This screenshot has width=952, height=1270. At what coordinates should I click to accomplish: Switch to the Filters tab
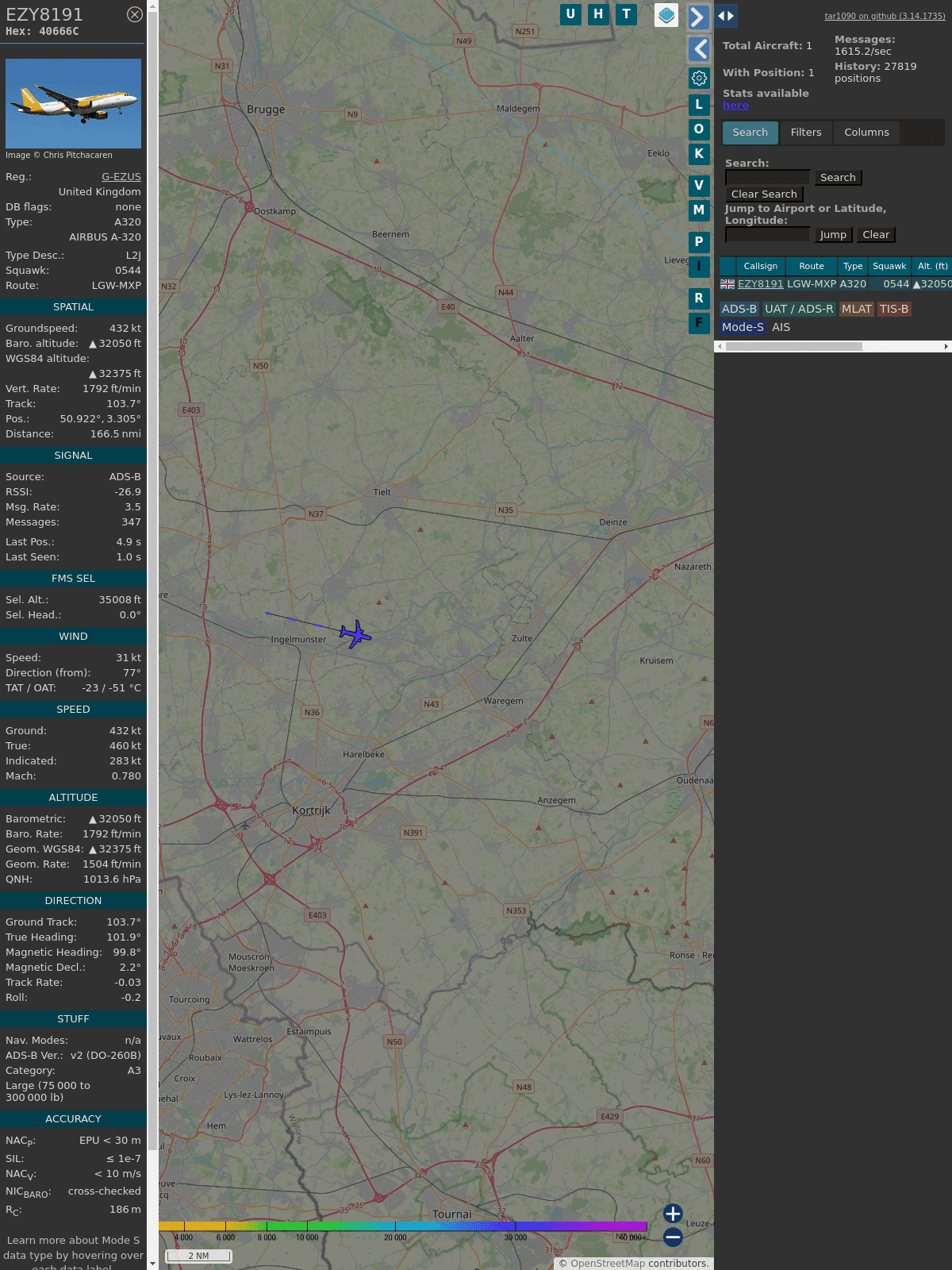pyautogui.click(x=806, y=133)
